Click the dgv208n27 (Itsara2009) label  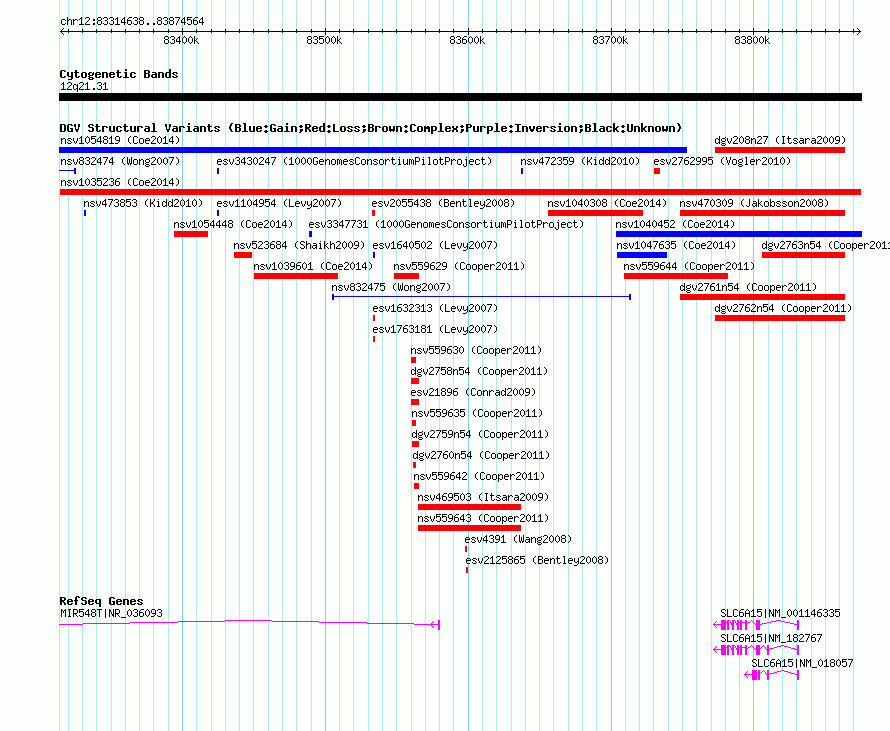(x=780, y=140)
